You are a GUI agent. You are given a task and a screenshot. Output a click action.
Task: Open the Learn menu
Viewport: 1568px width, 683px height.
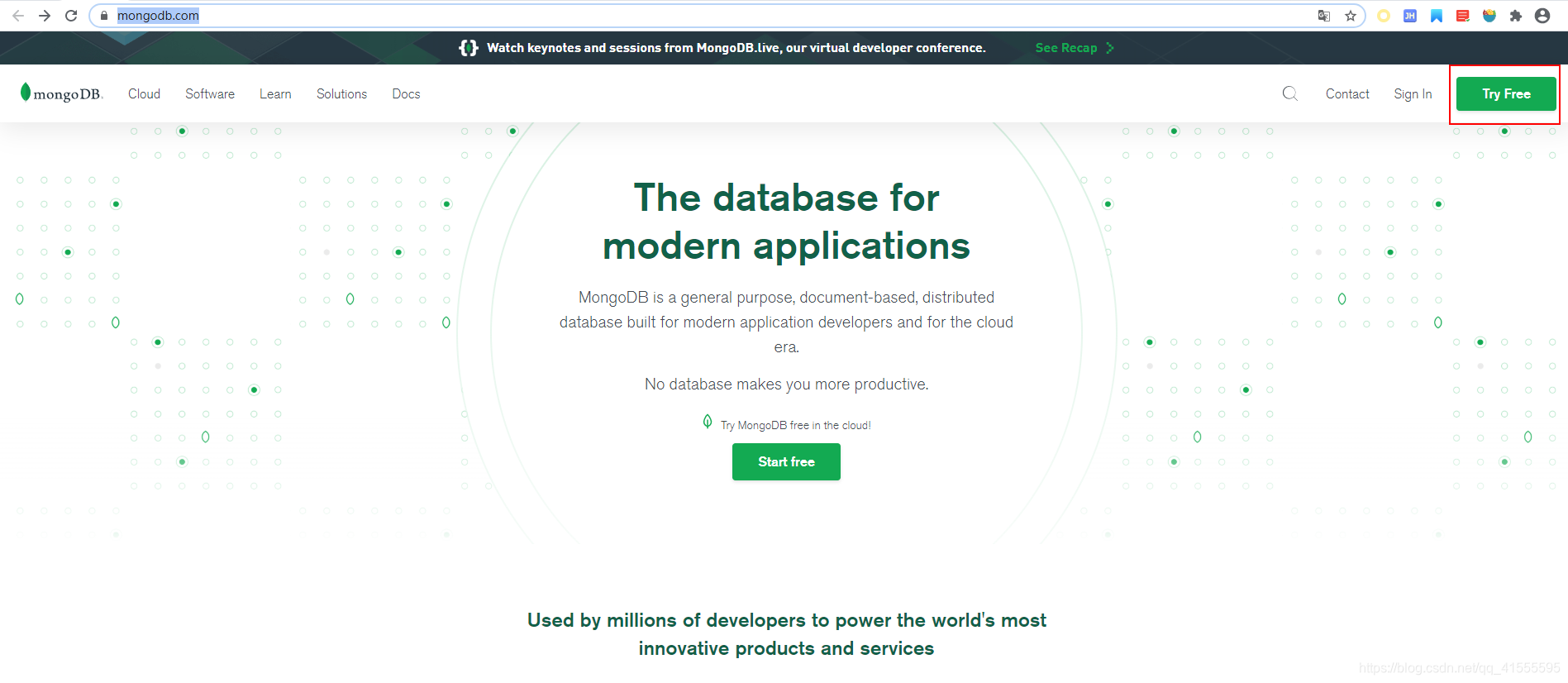click(275, 94)
